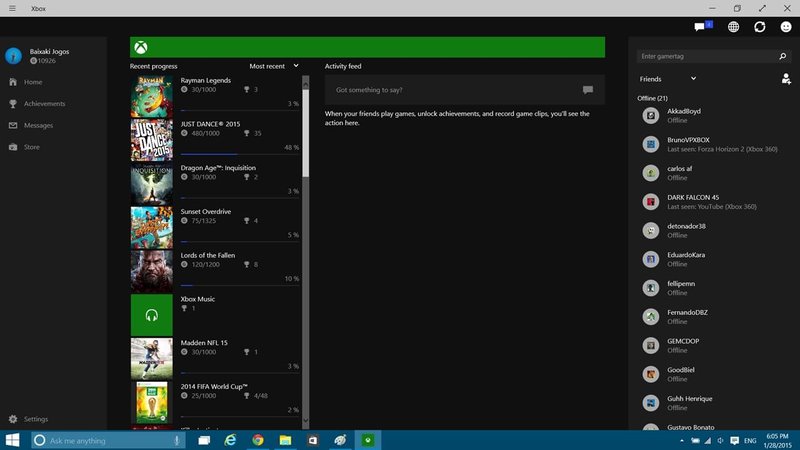The width and height of the screenshot is (800, 450).
Task: Open friend BrunoVPXBOX's profile
Action: (713, 144)
